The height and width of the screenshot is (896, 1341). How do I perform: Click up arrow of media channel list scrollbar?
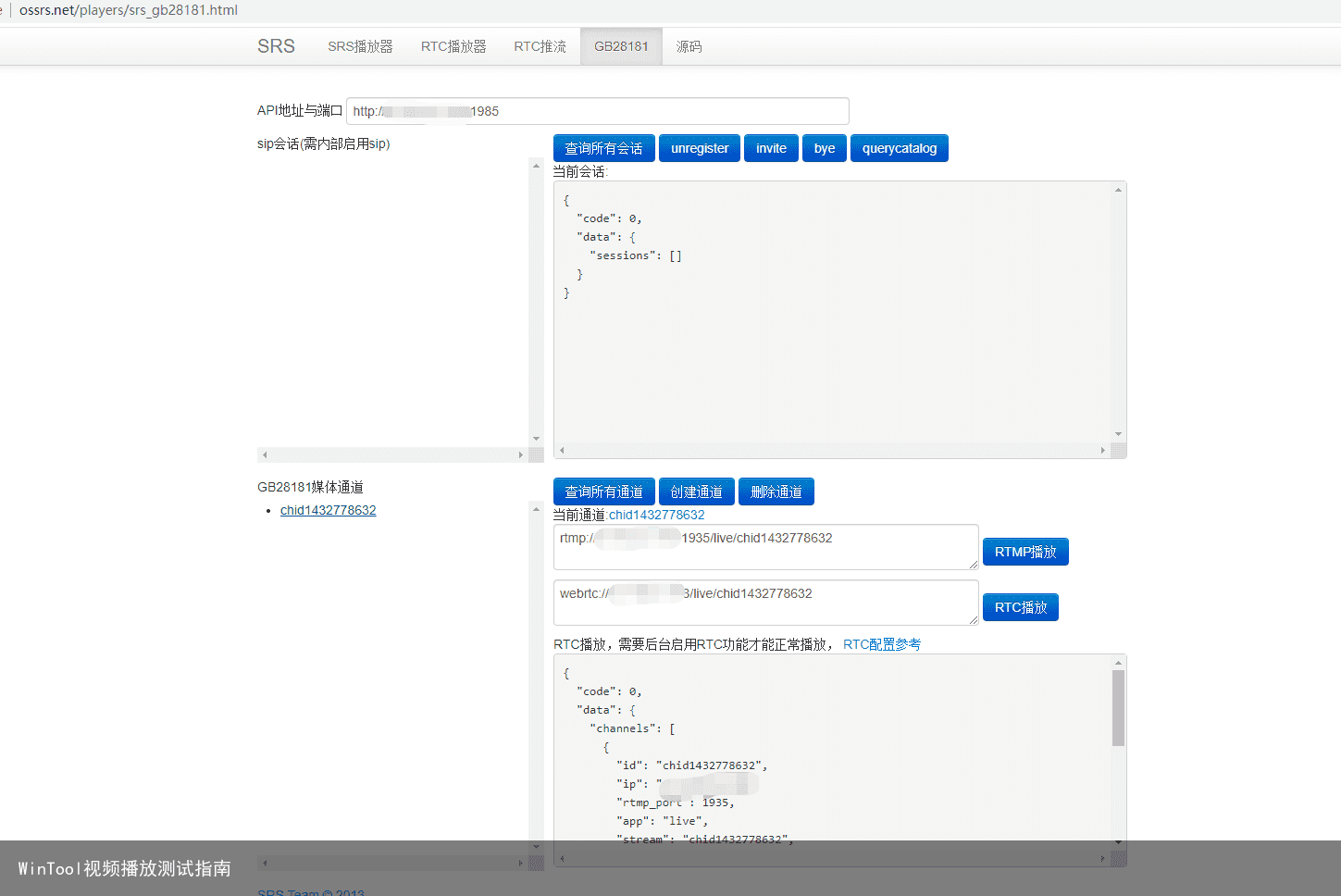tap(536, 509)
